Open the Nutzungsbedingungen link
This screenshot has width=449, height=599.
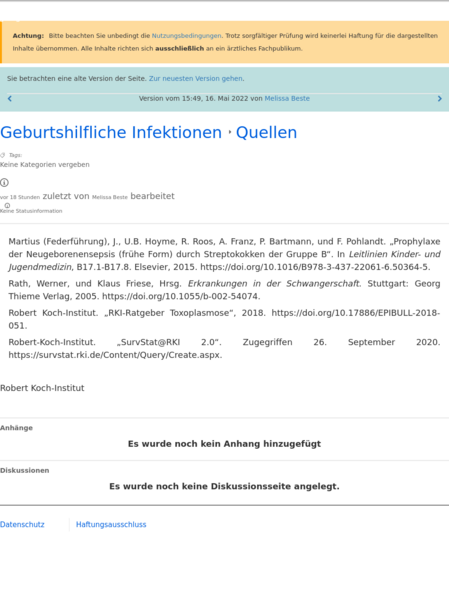coord(186,36)
